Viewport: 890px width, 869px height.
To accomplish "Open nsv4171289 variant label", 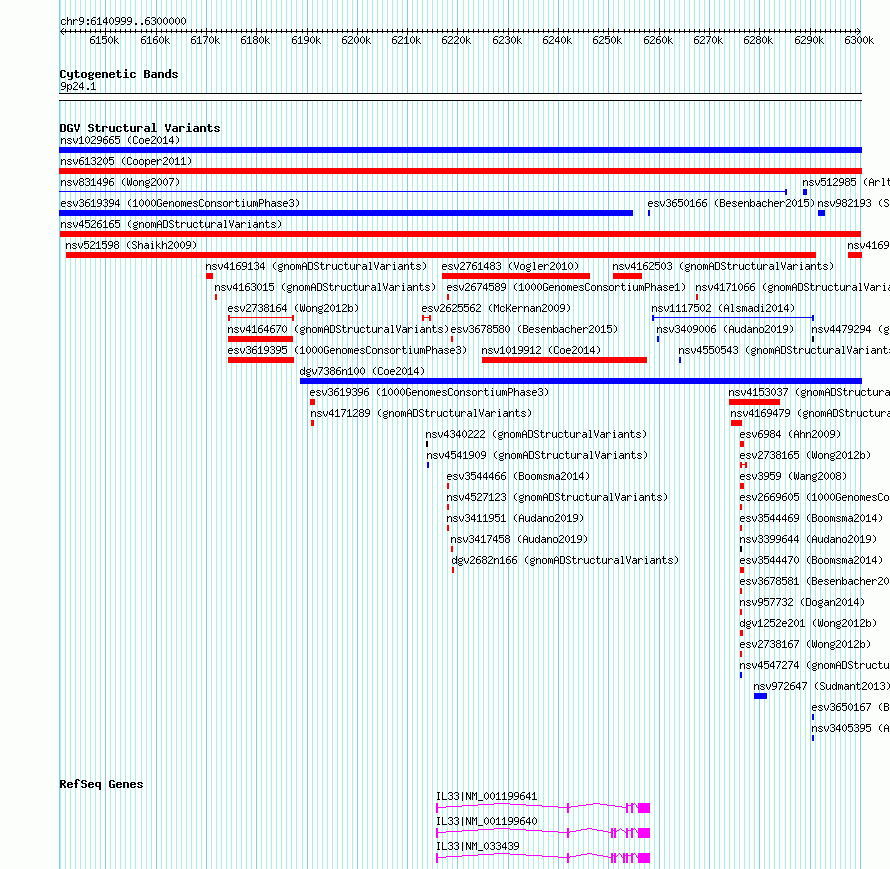I will pos(421,413).
